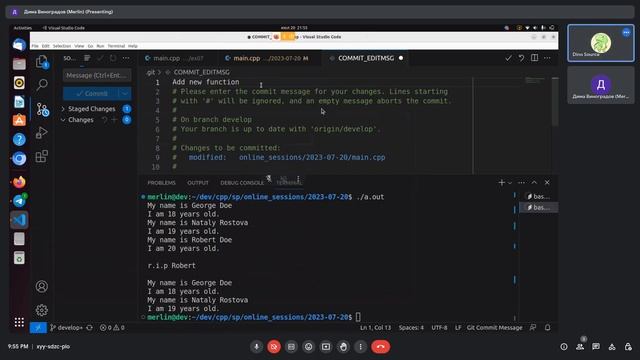Select the second bash terminal in list
The image size is (640, 360).
point(539,207)
